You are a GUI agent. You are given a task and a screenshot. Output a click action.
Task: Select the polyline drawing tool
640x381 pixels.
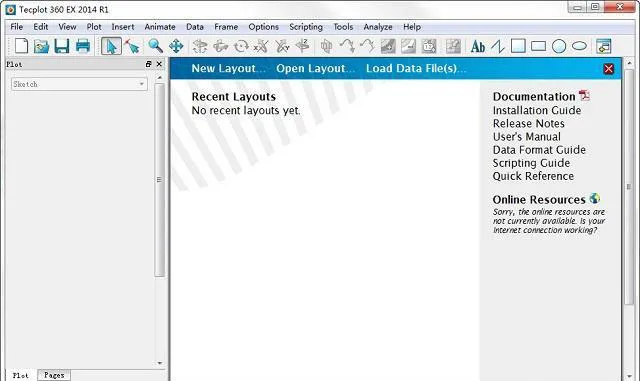(498, 46)
